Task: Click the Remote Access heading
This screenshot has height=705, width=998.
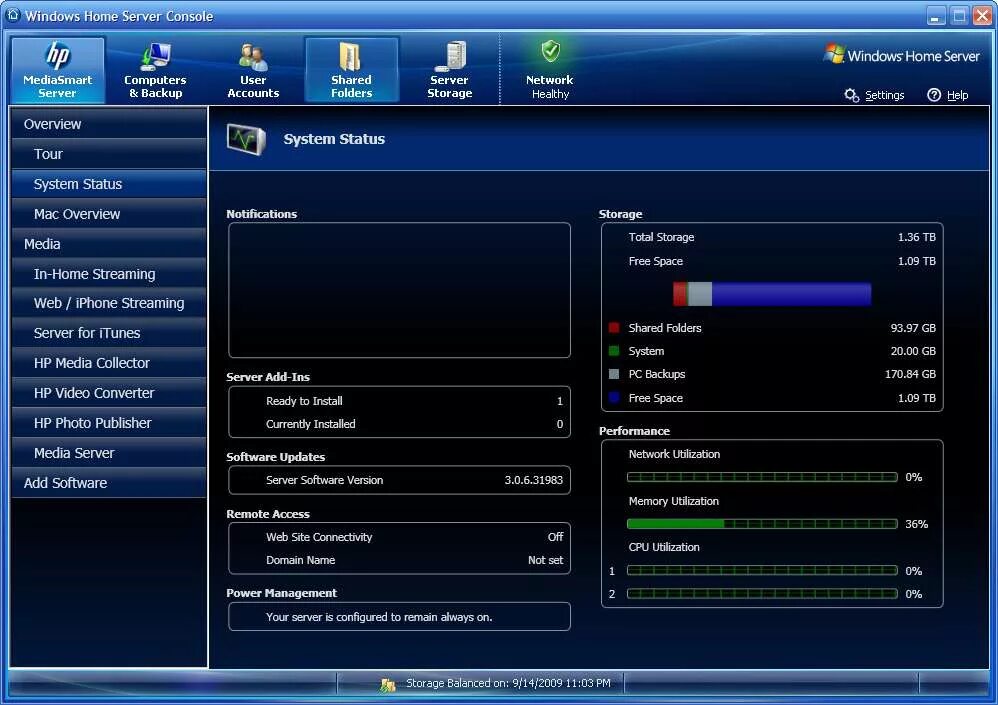Action: pos(268,514)
